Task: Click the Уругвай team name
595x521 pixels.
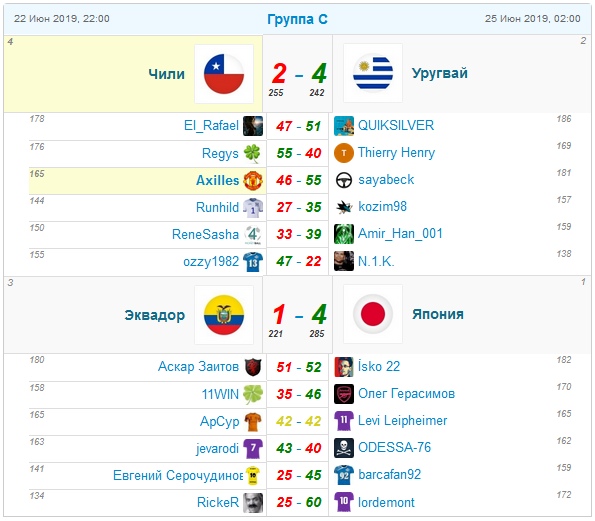Action: pos(439,73)
